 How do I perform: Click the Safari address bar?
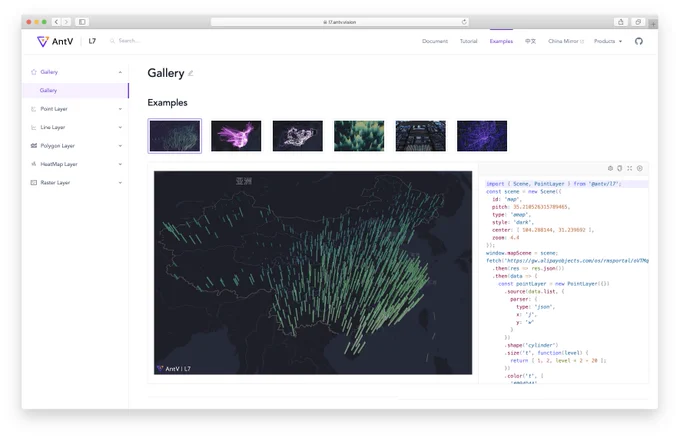[x=340, y=22]
